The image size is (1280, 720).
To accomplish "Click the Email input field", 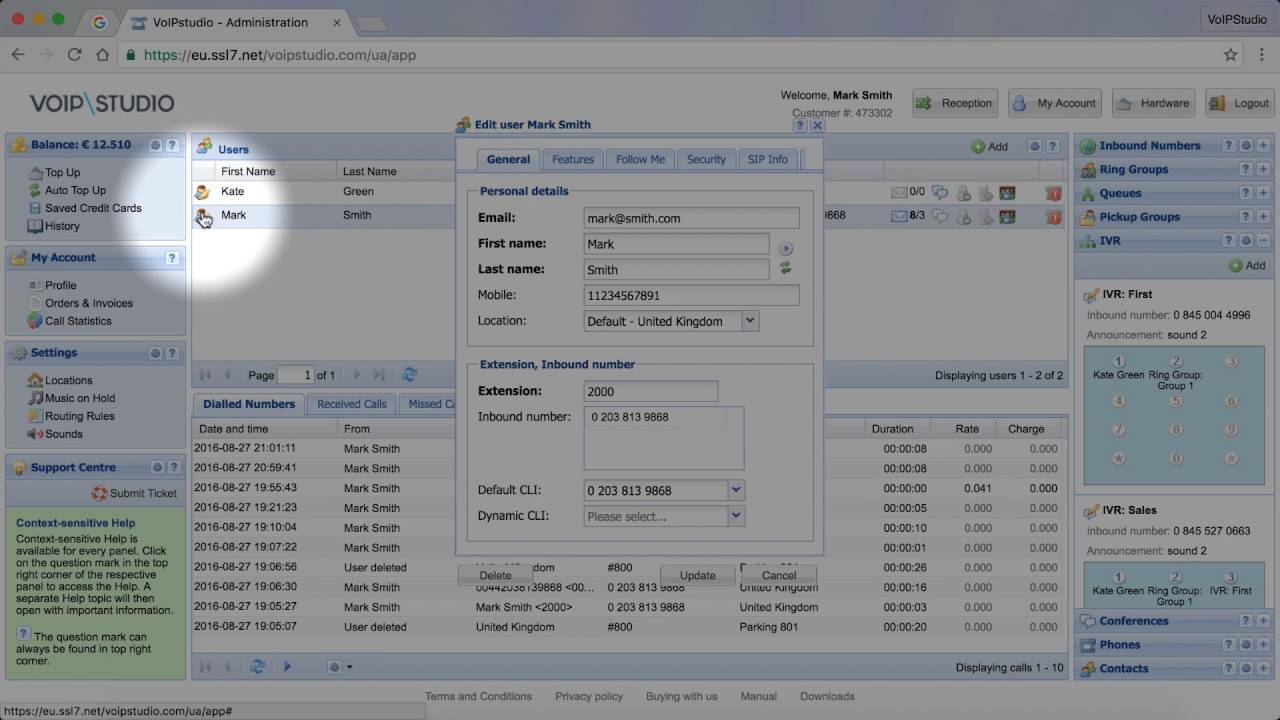I will tap(692, 218).
